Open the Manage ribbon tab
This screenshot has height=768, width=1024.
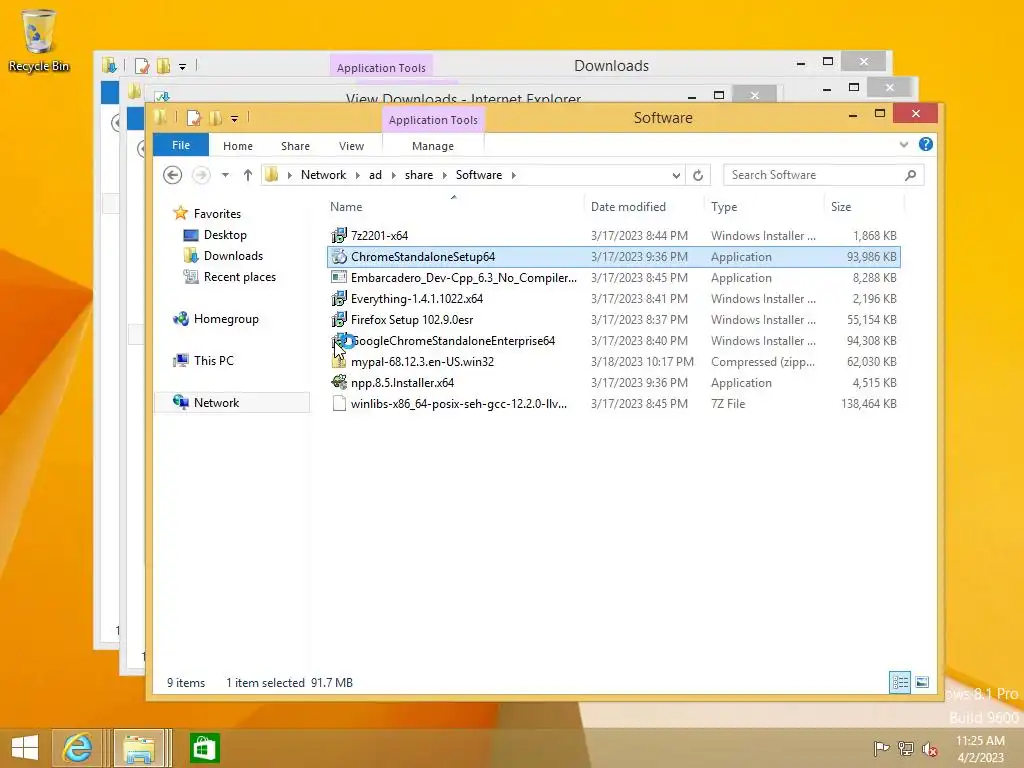click(x=432, y=146)
